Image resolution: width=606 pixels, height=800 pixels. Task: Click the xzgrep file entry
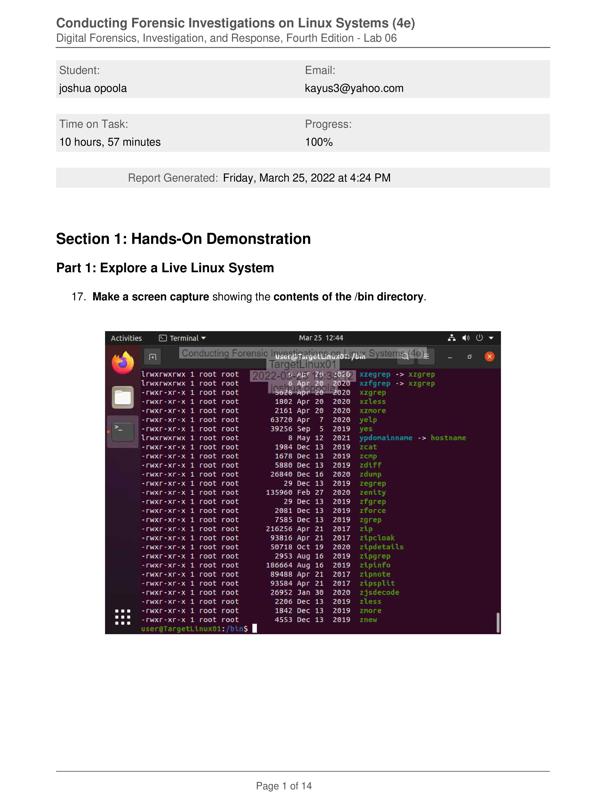point(373,392)
